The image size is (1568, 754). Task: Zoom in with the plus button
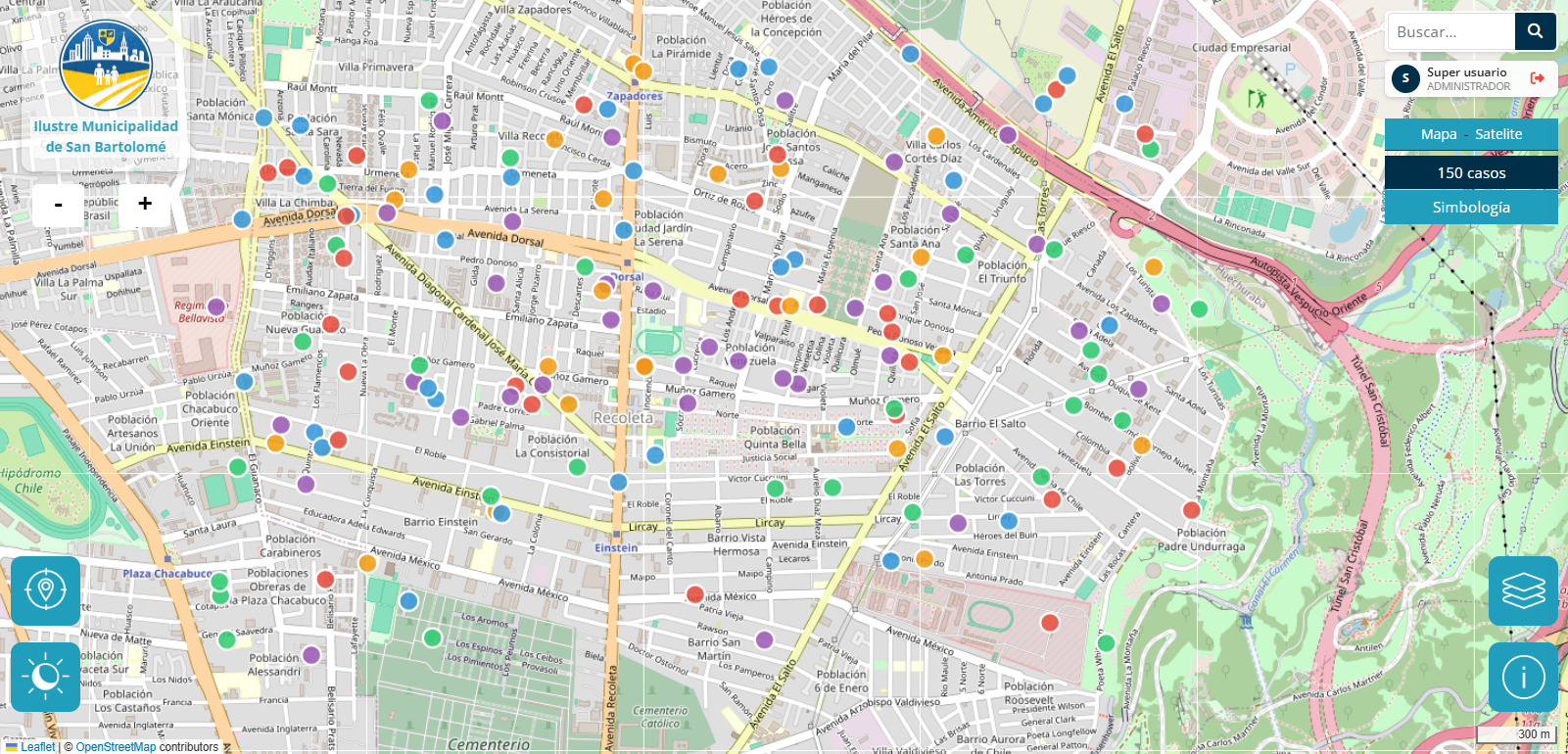coord(145,204)
